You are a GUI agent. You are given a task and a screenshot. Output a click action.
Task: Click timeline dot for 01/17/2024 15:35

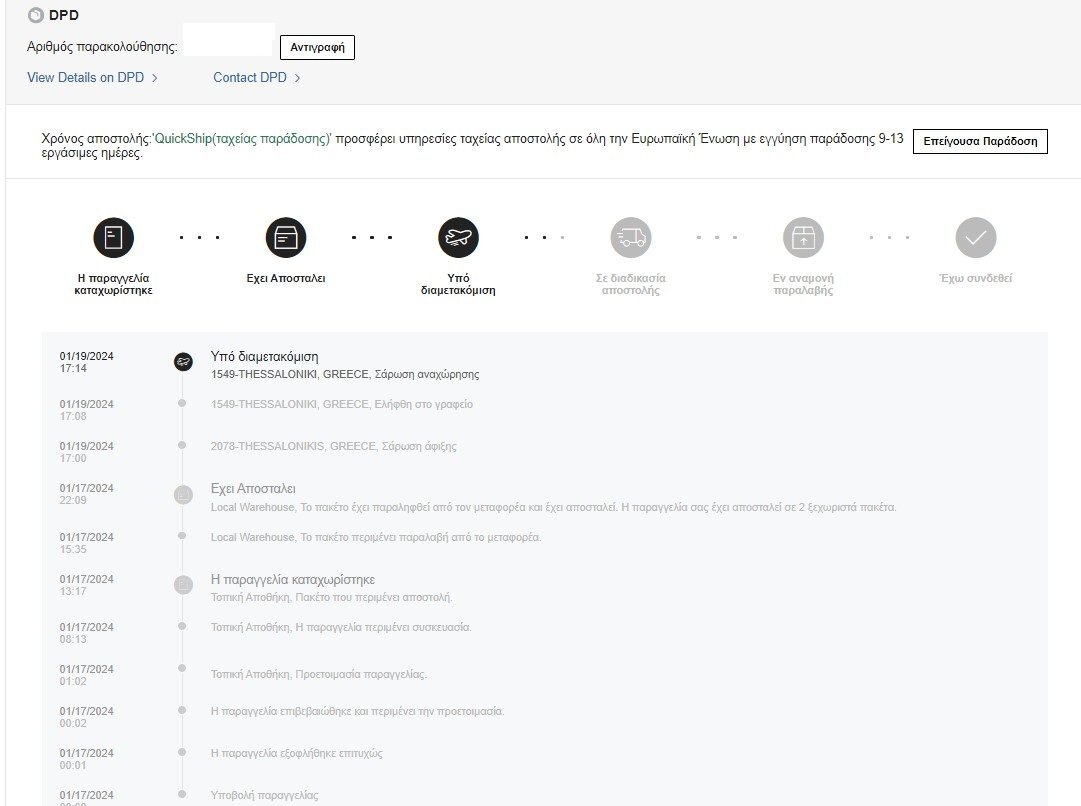(182, 536)
